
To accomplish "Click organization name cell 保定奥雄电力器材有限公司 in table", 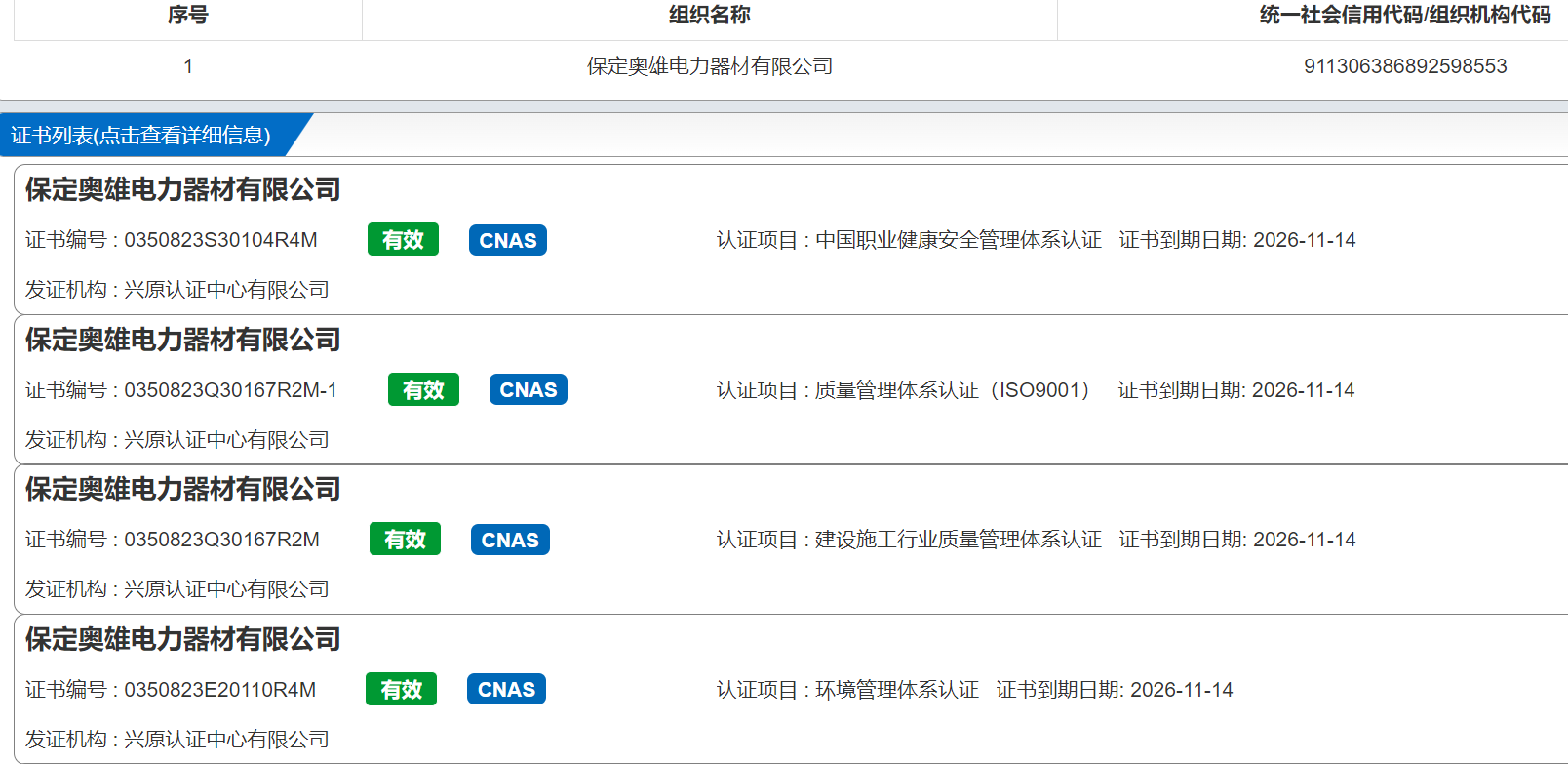I will click(x=710, y=66).
